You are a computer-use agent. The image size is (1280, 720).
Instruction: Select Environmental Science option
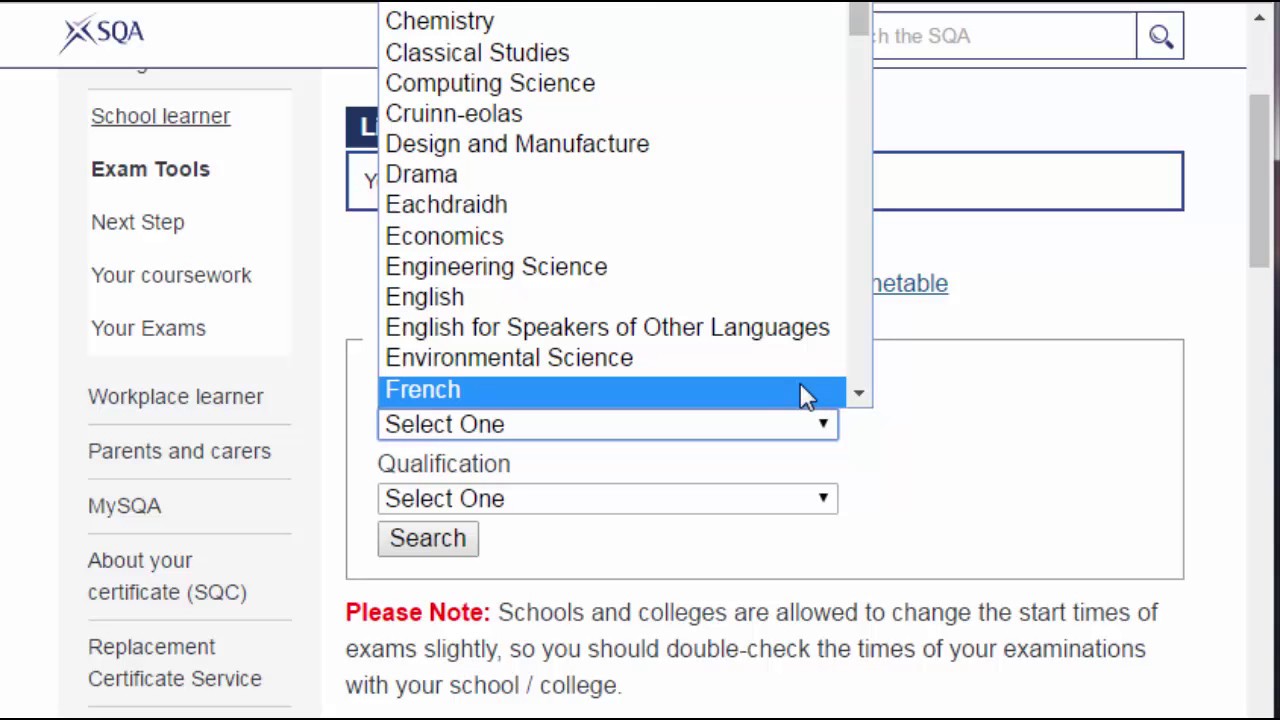509,358
